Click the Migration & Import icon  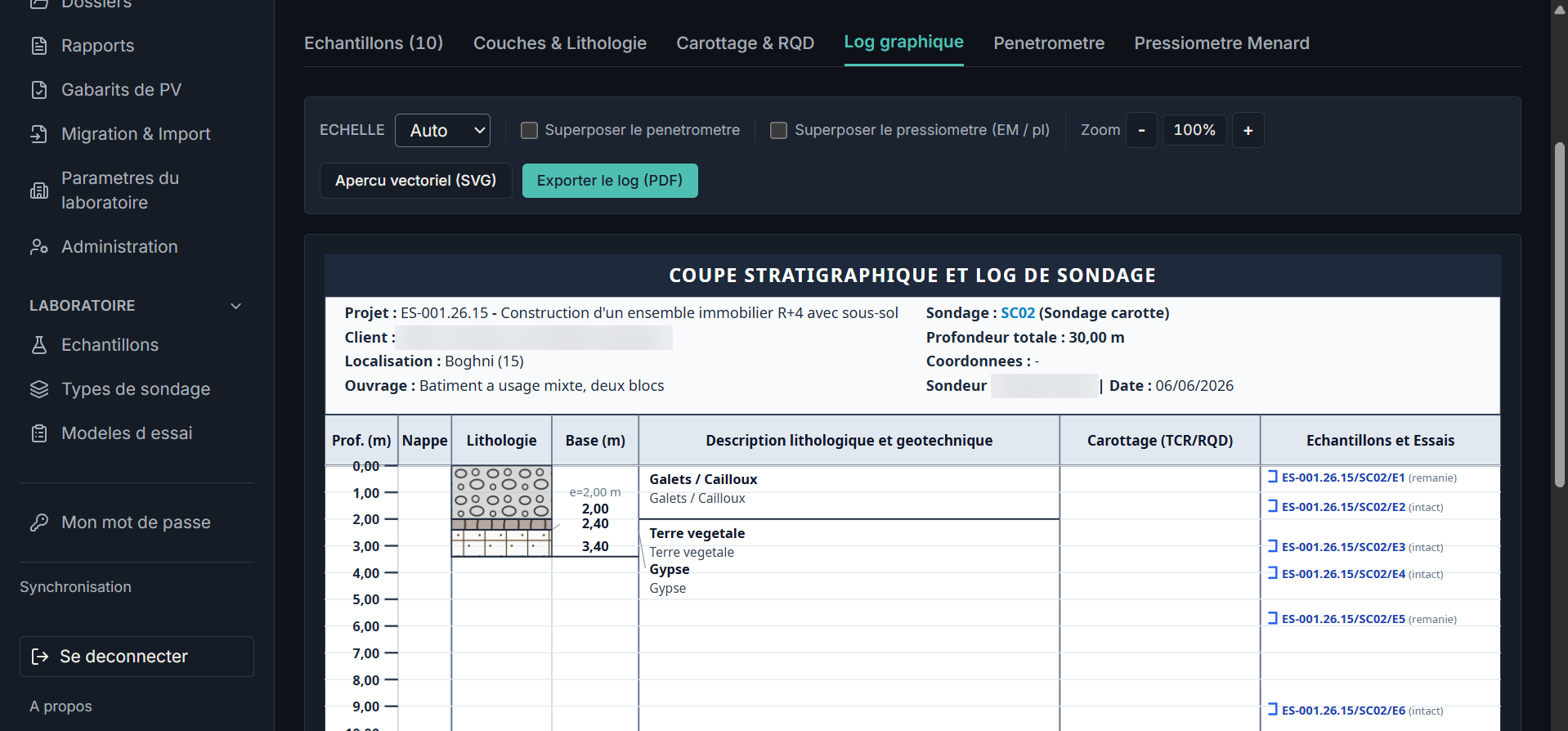click(39, 134)
